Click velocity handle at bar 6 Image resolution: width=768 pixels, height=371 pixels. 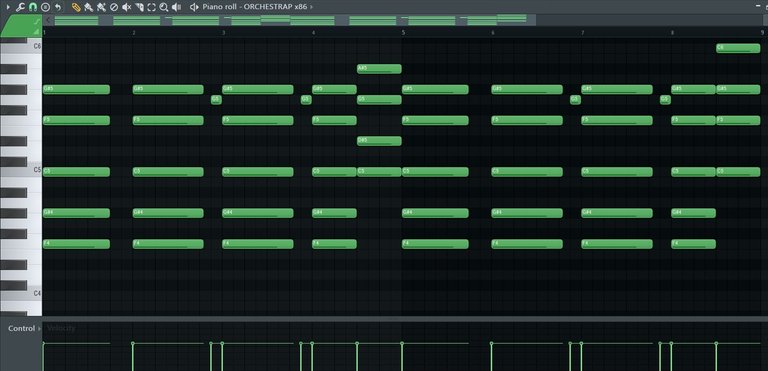coord(492,344)
